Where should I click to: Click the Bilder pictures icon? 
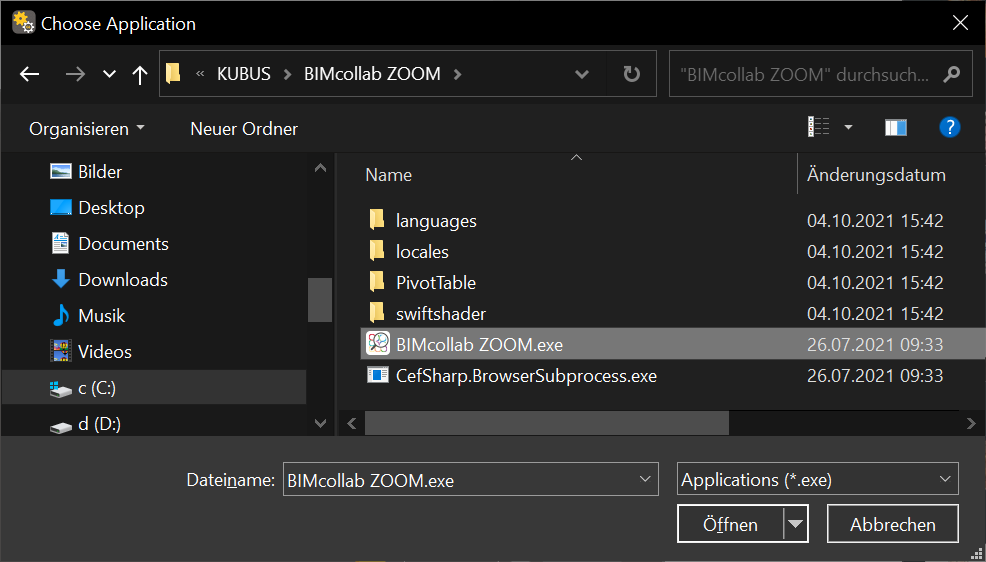[60, 171]
